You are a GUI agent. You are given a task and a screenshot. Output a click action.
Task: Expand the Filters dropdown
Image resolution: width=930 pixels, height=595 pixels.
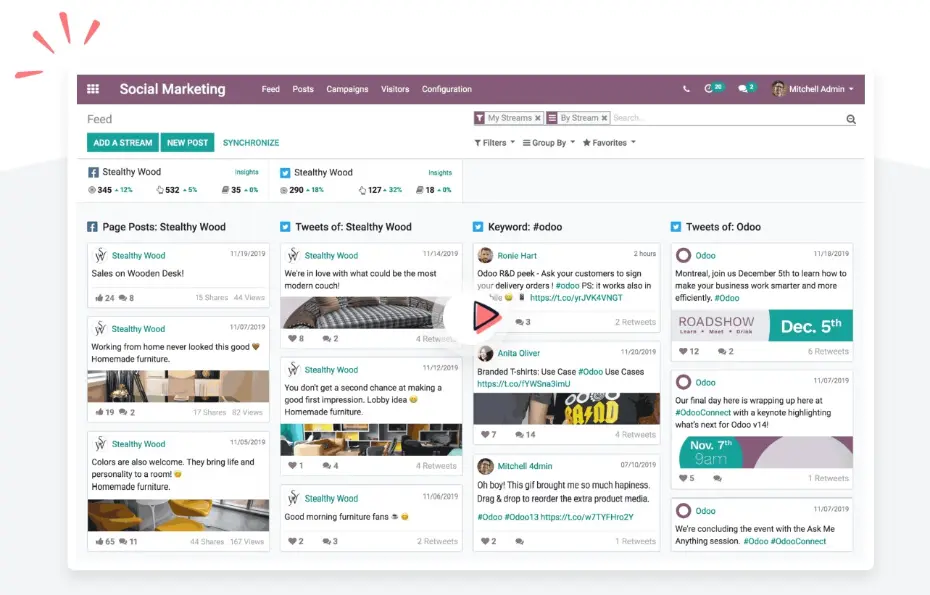(x=494, y=143)
